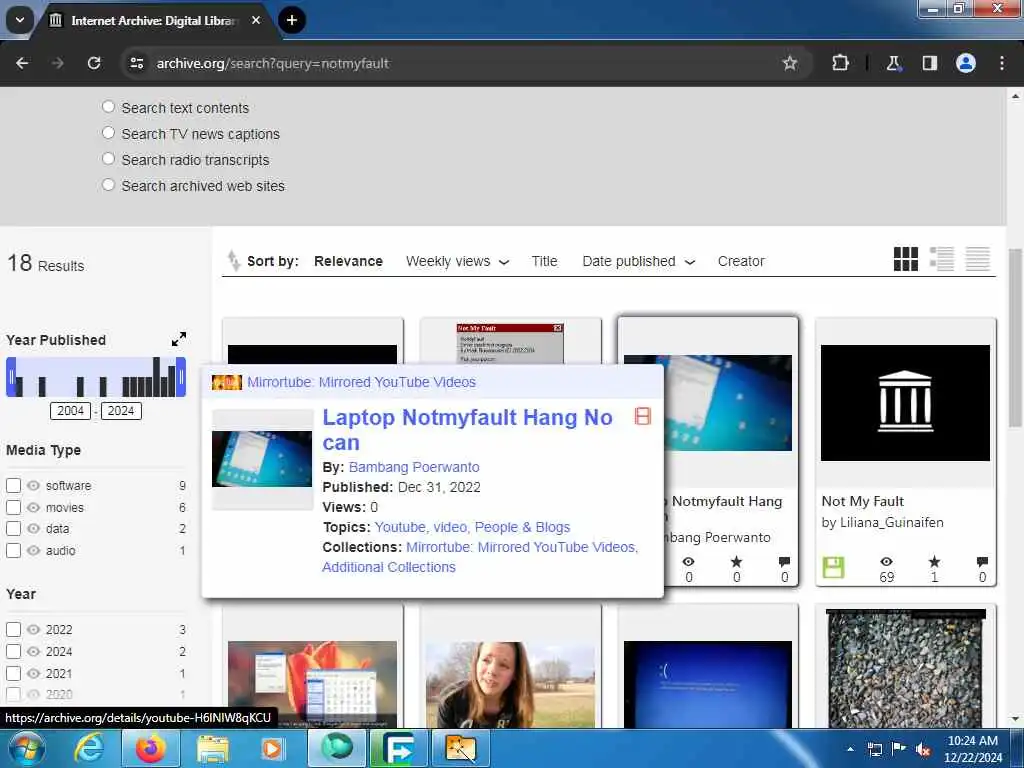The width and height of the screenshot is (1024, 768).
Task: Check the audio media type box
Action: (13, 551)
